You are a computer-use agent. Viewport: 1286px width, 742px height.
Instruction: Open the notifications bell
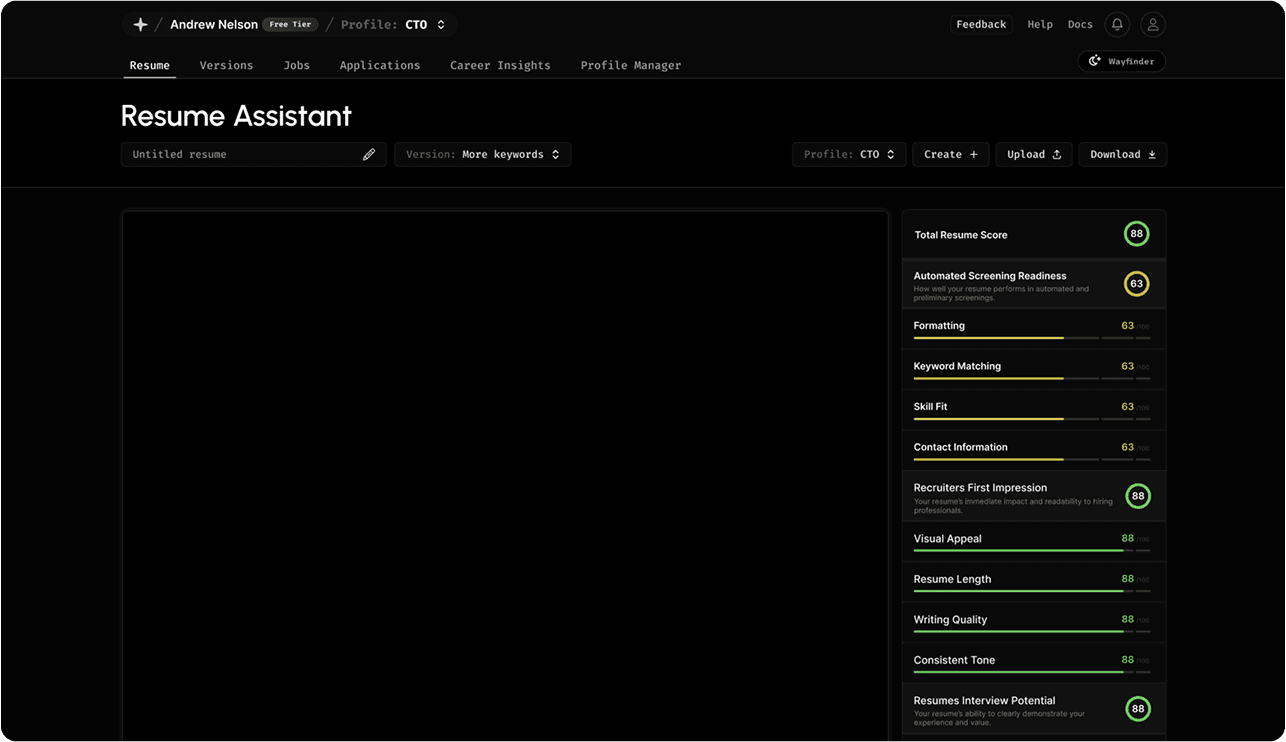(1117, 25)
